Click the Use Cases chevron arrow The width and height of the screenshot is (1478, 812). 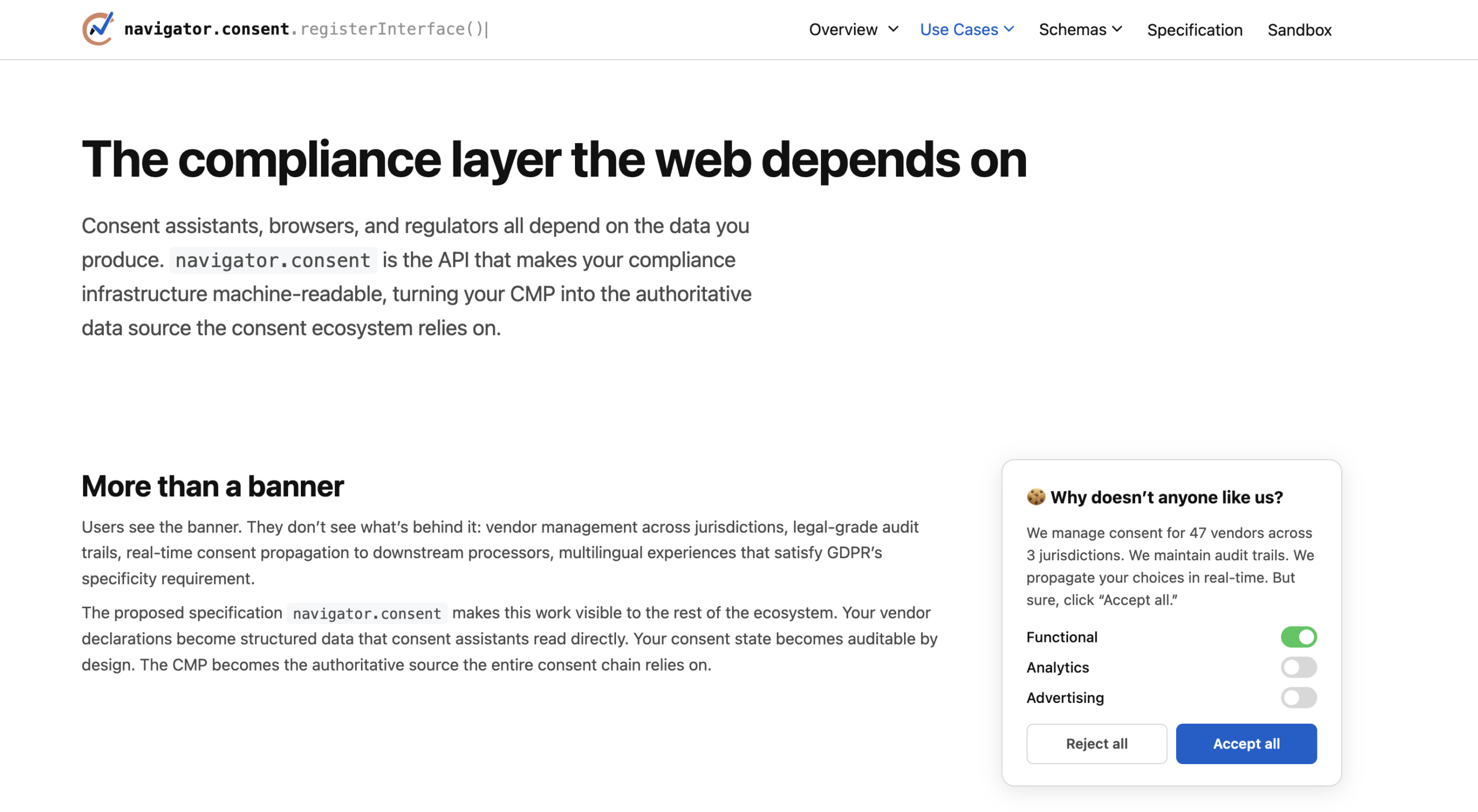click(x=1009, y=29)
